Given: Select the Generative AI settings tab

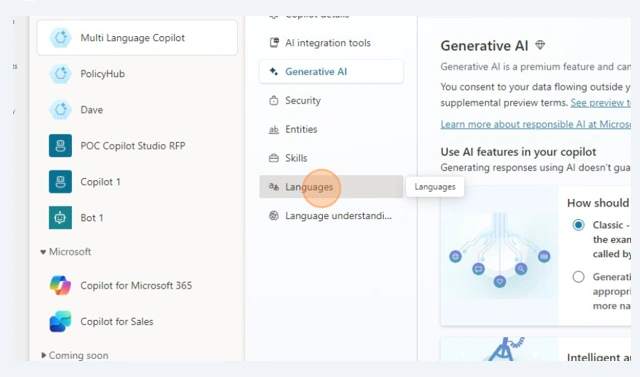Looking at the screenshot, I should (x=331, y=71).
